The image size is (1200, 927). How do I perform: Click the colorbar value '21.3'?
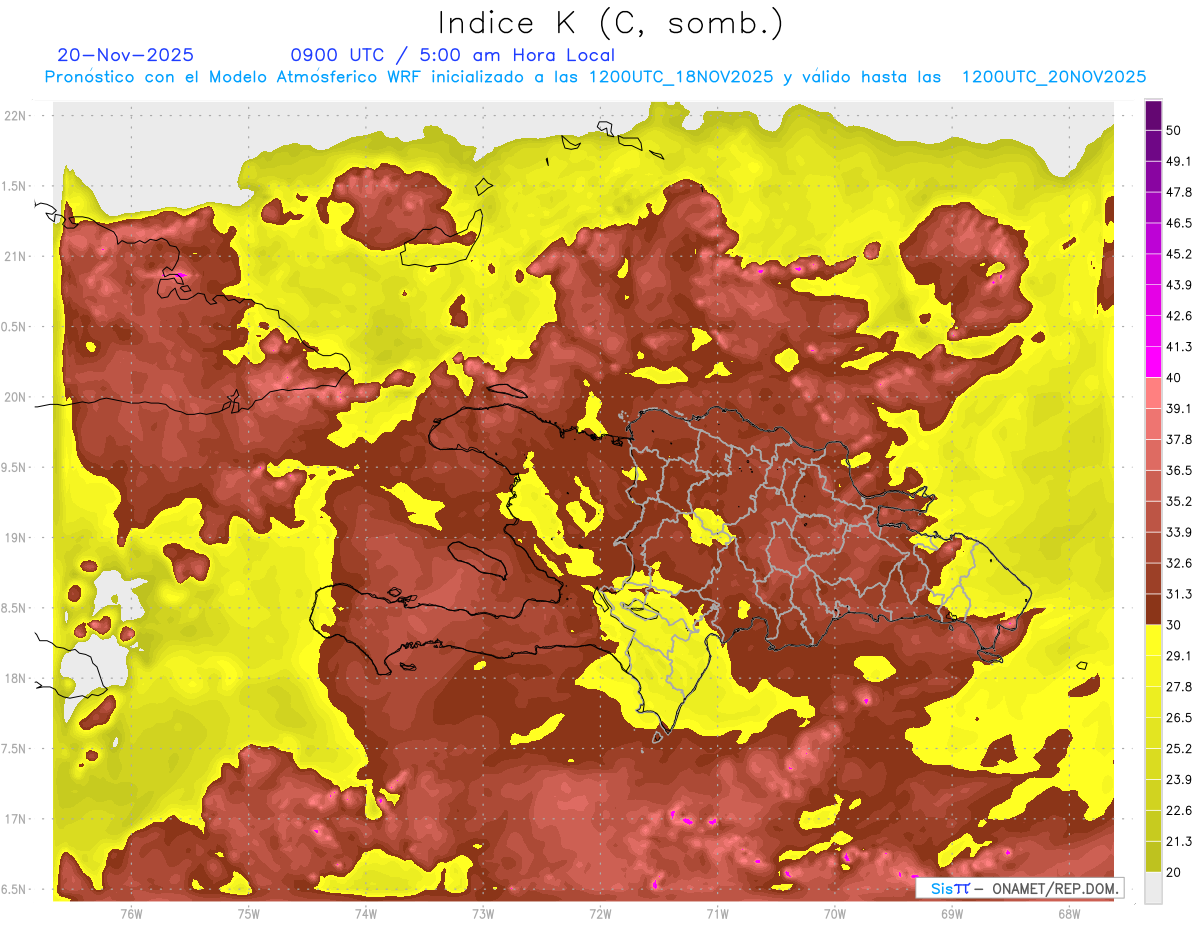[x=1179, y=841]
